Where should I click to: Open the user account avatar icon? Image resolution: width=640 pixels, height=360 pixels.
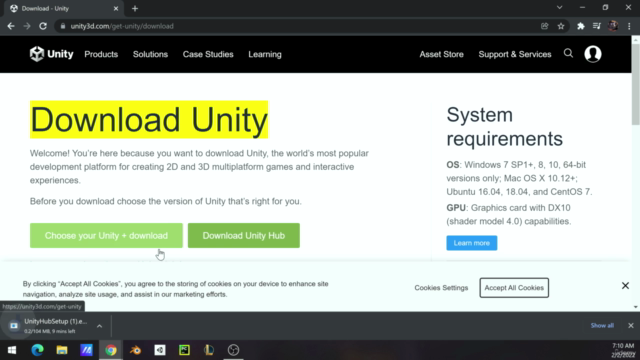pos(593,54)
